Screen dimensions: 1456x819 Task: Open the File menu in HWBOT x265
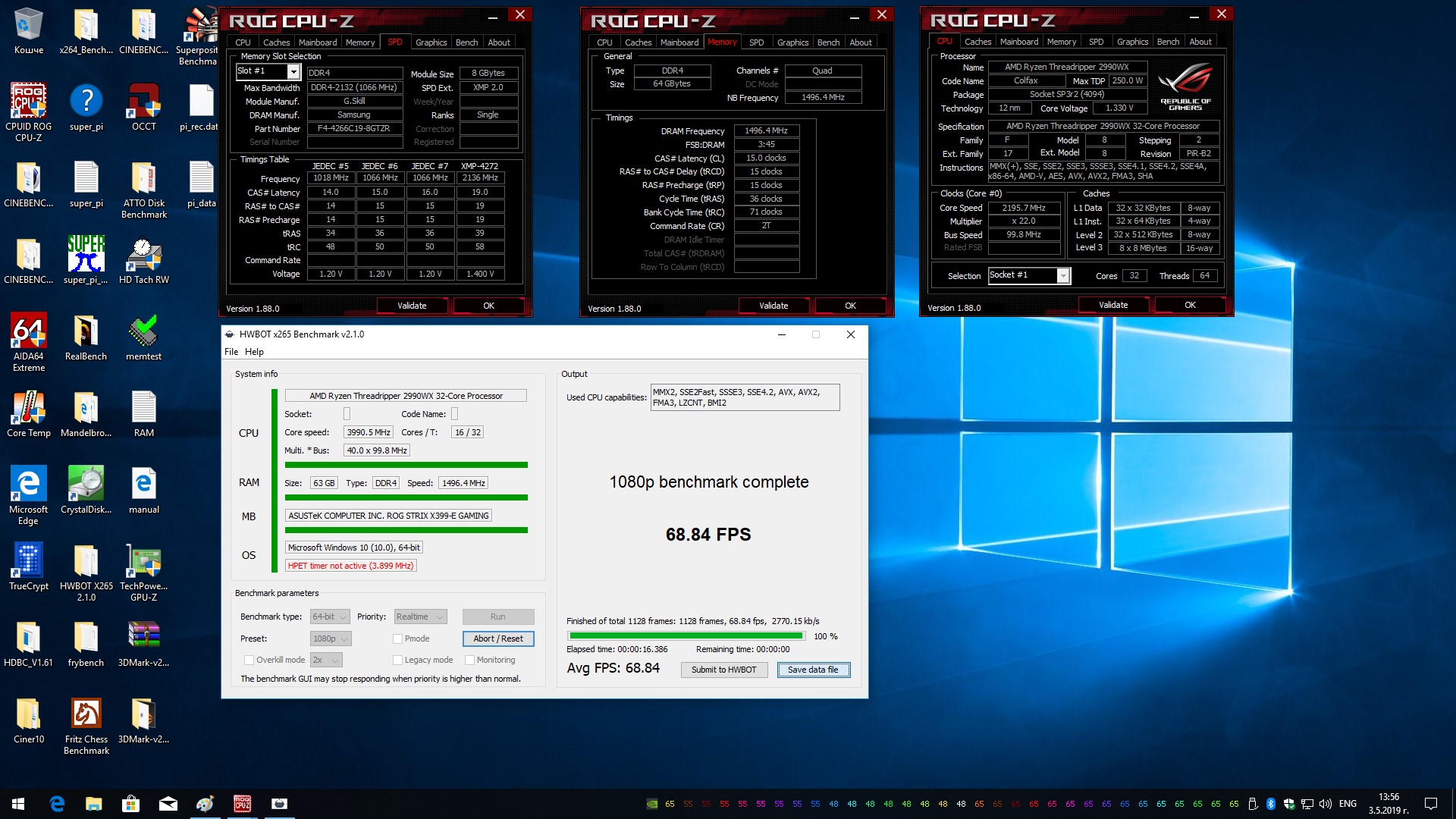pos(231,352)
